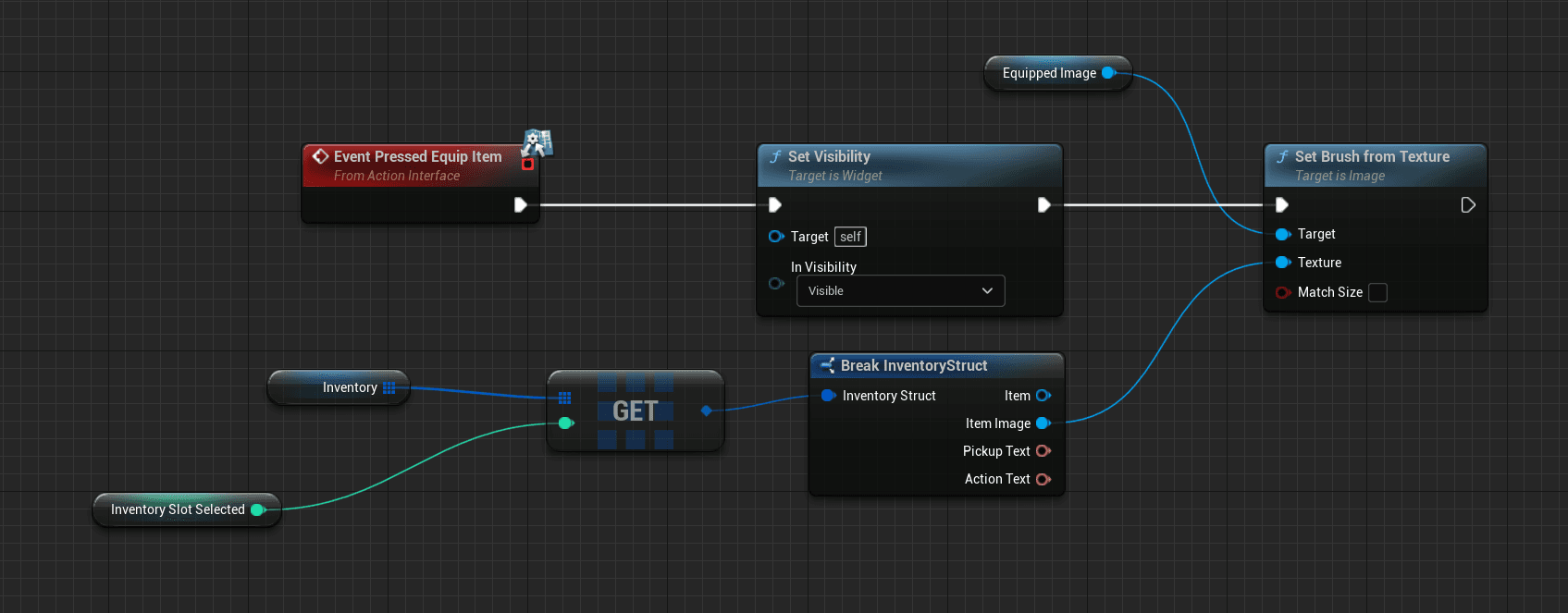Click the "Target is Image" subtitle
This screenshot has height=613, width=1568.
coord(1340,176)
